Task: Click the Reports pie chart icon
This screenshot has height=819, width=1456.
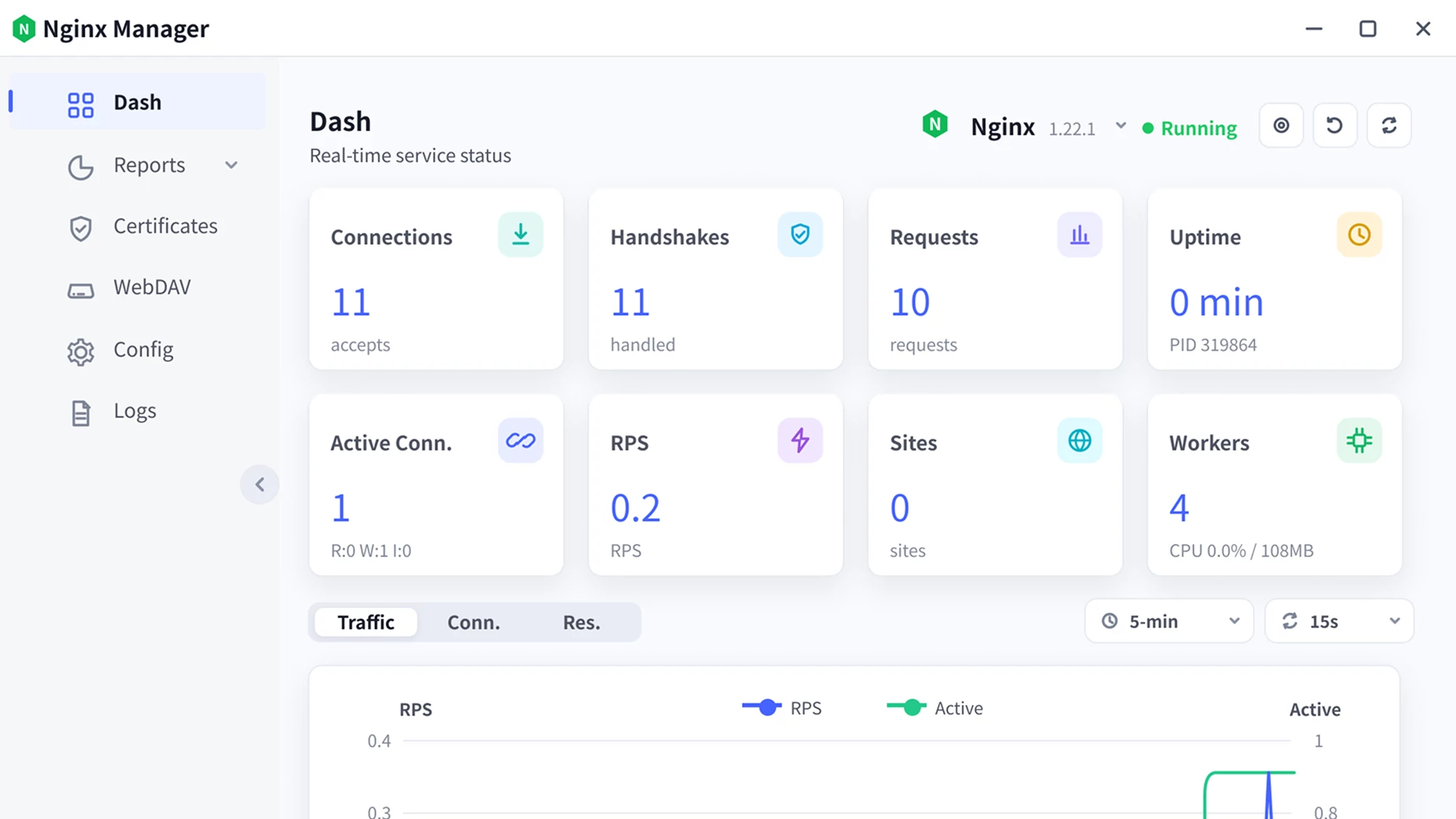Action: click(x=80, y=167)
